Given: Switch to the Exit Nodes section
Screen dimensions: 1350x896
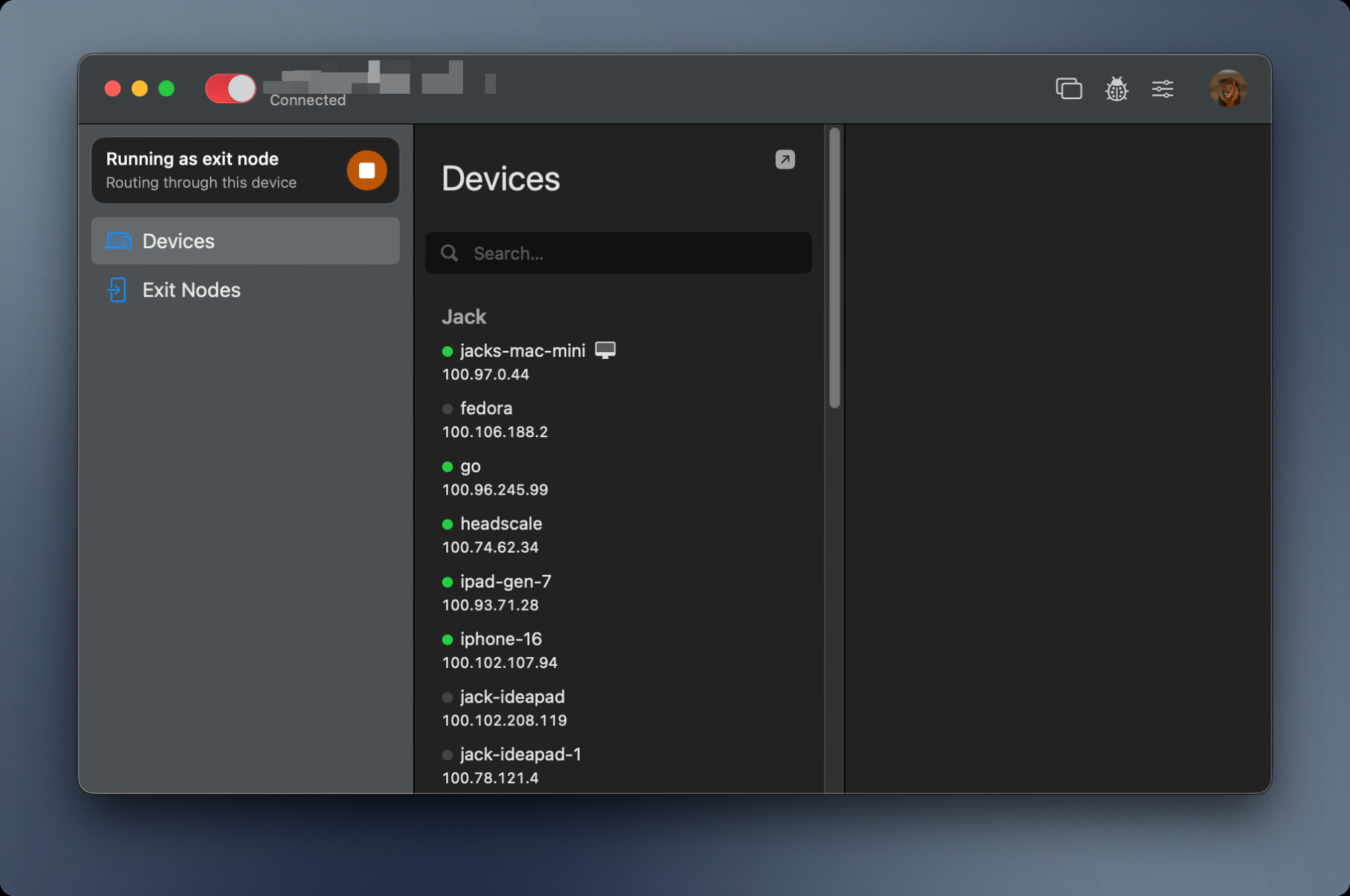Looking at the screenshot, I should (191, 290).
